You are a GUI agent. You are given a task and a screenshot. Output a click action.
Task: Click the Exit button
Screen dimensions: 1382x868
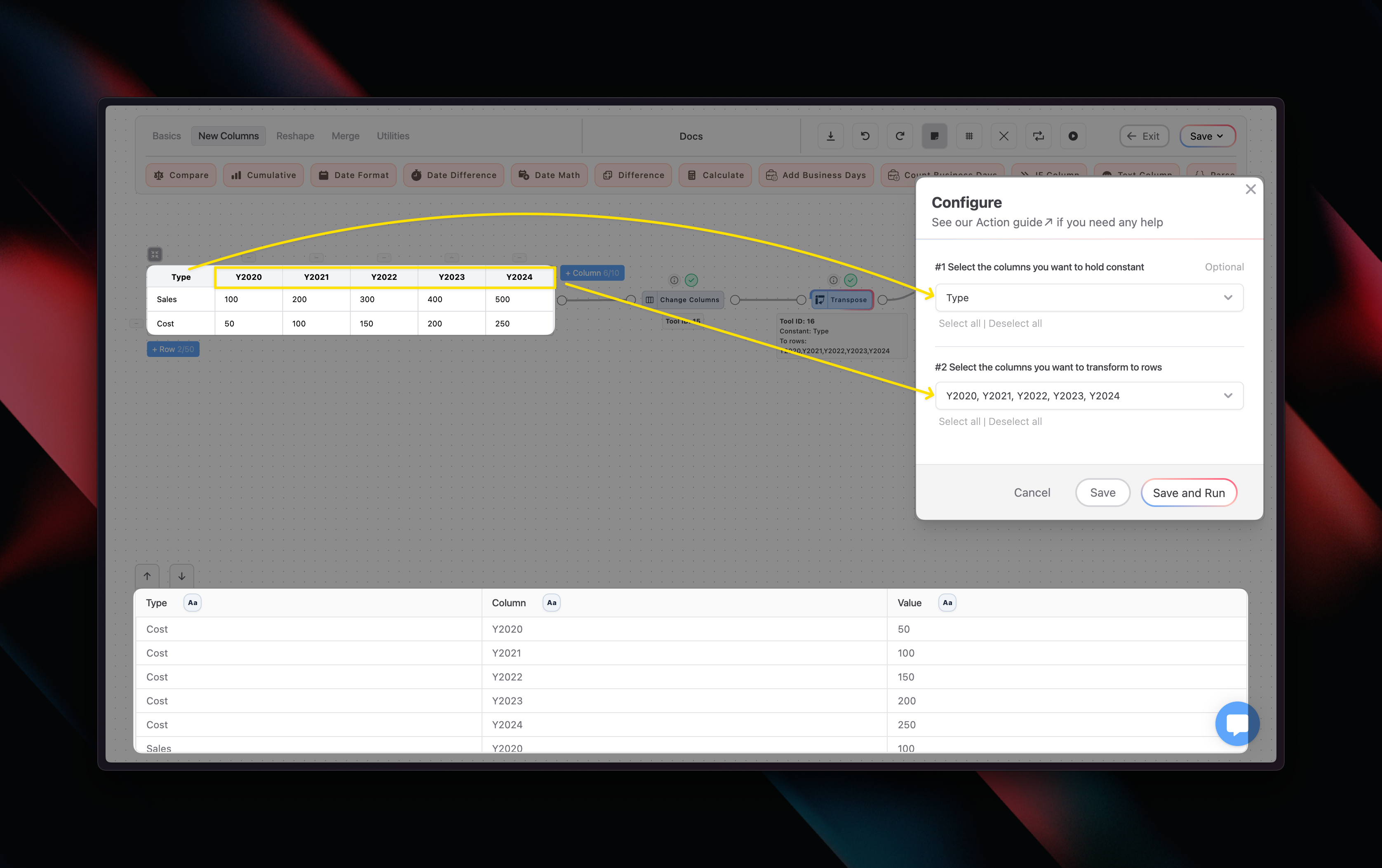click(1144, 136)
